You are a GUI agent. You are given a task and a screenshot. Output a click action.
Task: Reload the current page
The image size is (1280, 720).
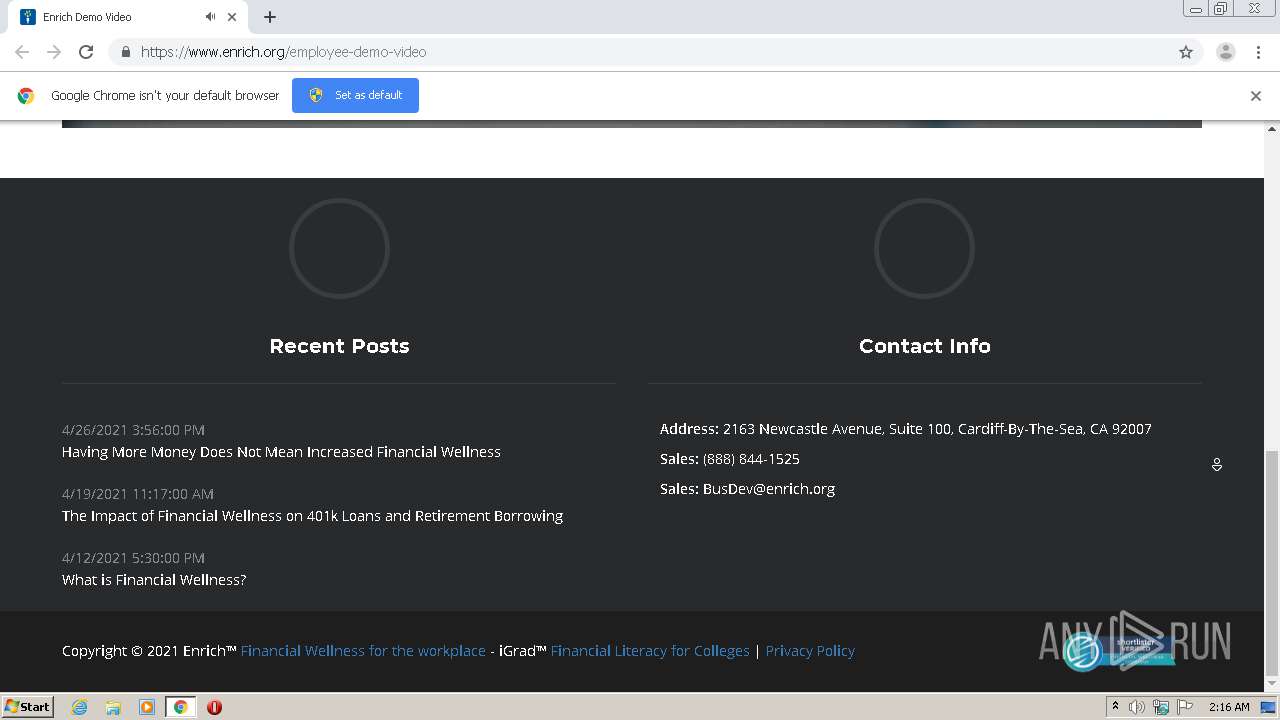[86, 52]
